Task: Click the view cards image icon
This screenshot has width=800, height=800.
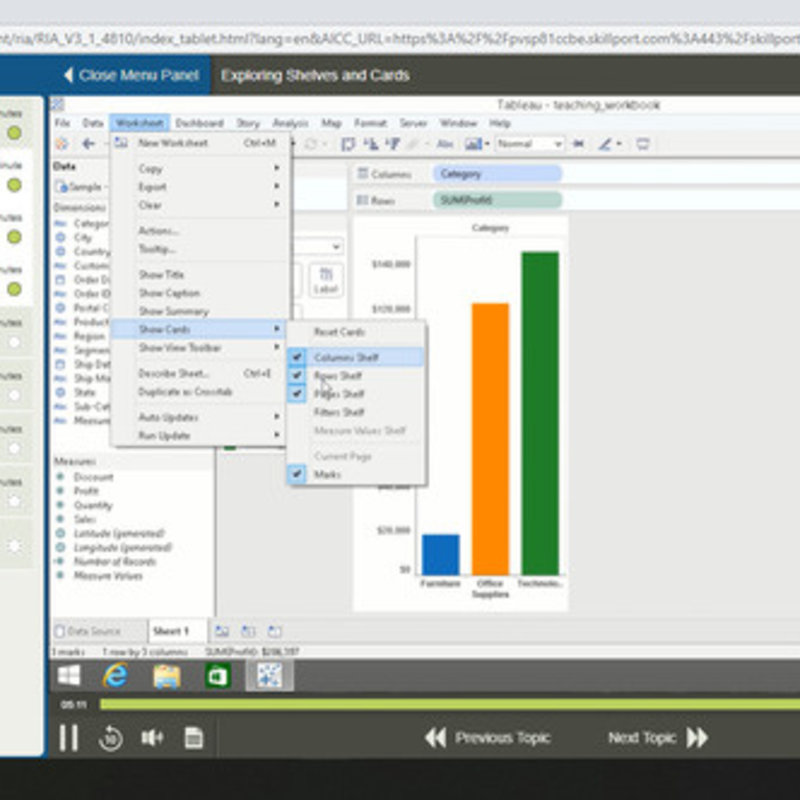Action: pos(473,144)
